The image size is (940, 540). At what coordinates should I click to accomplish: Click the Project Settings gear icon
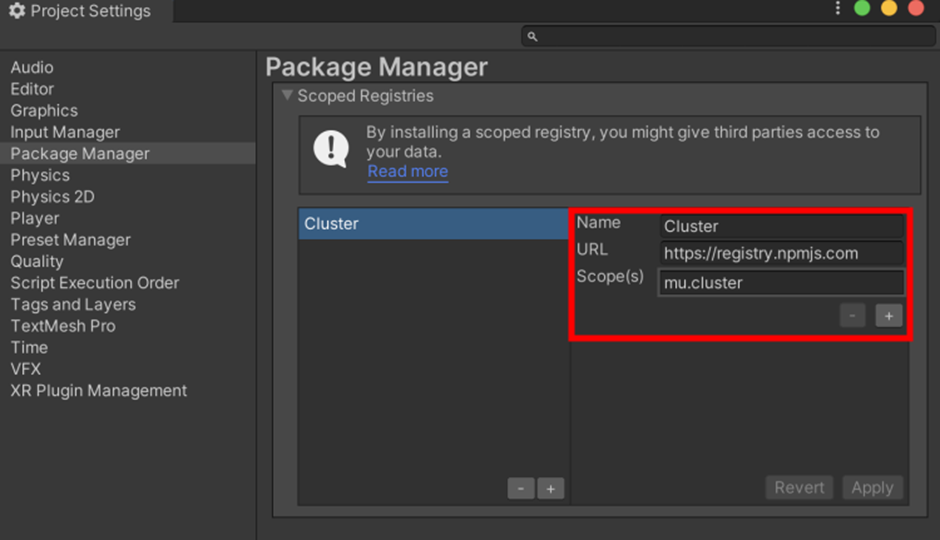pyautogui.click(x=17, y=11)
